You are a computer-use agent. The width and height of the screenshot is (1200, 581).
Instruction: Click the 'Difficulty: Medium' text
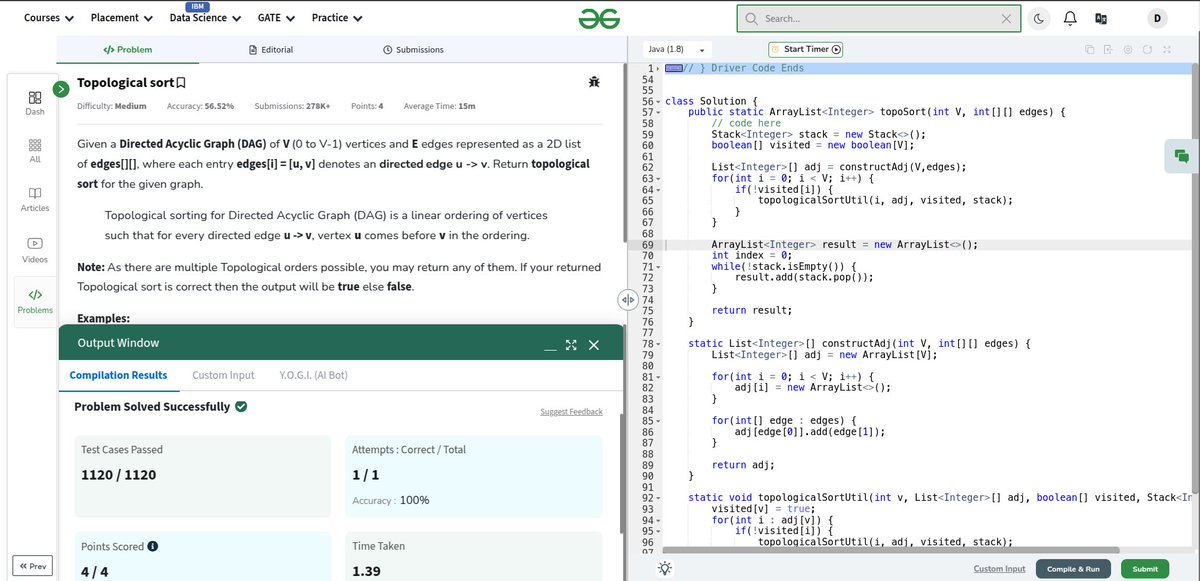(112, 106)
